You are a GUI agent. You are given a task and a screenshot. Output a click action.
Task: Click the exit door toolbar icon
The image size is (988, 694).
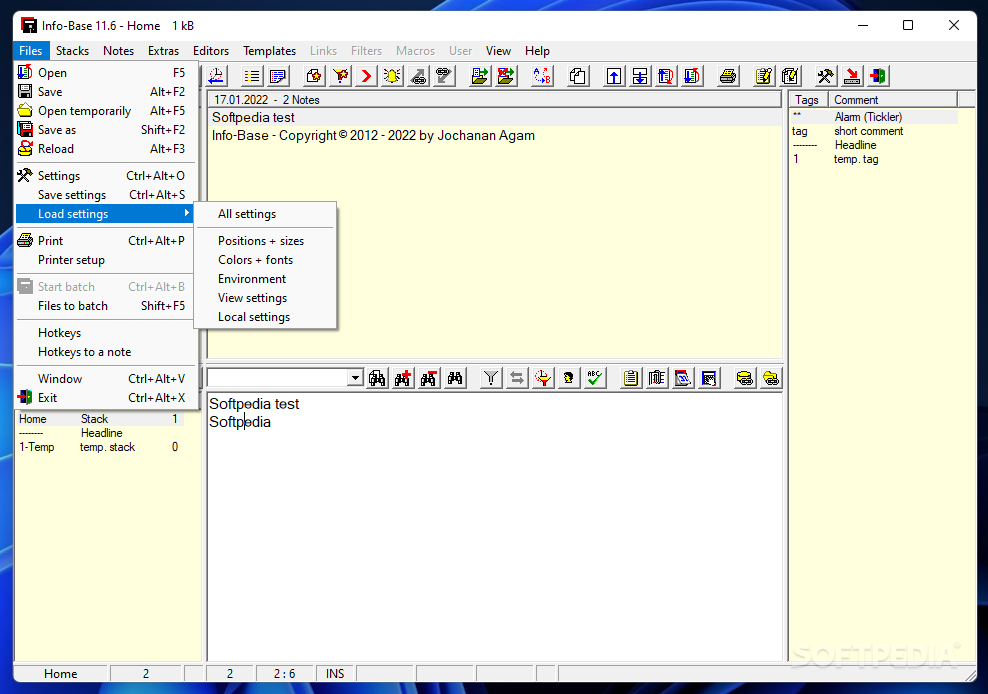pyautogui.click(x=878, y=76)
